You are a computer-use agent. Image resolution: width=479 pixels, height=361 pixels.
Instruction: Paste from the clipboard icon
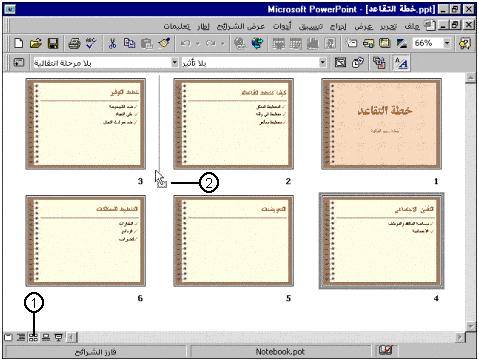[x=147, y=43]
